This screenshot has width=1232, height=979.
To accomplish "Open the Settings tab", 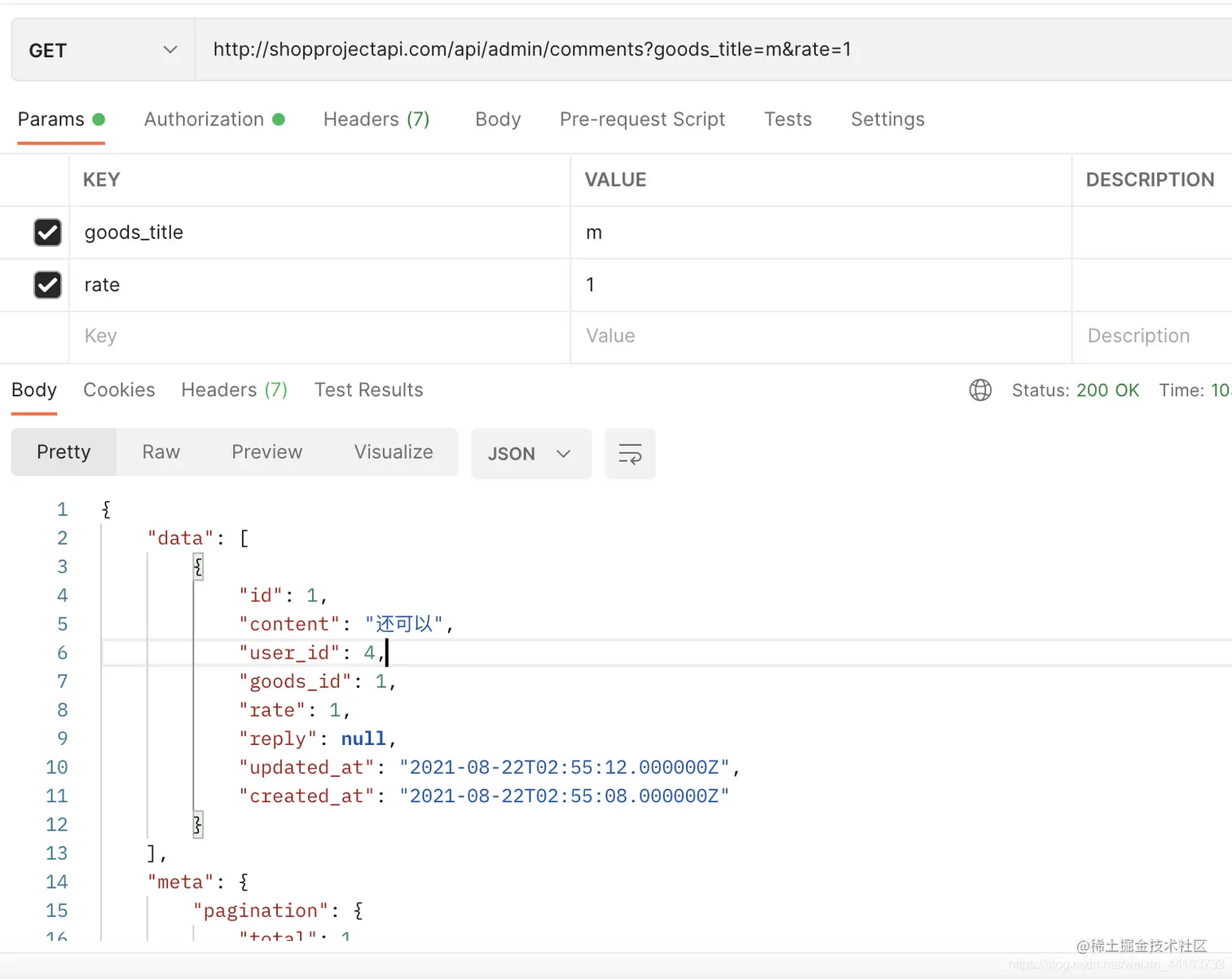I will (x=887, y=119).
